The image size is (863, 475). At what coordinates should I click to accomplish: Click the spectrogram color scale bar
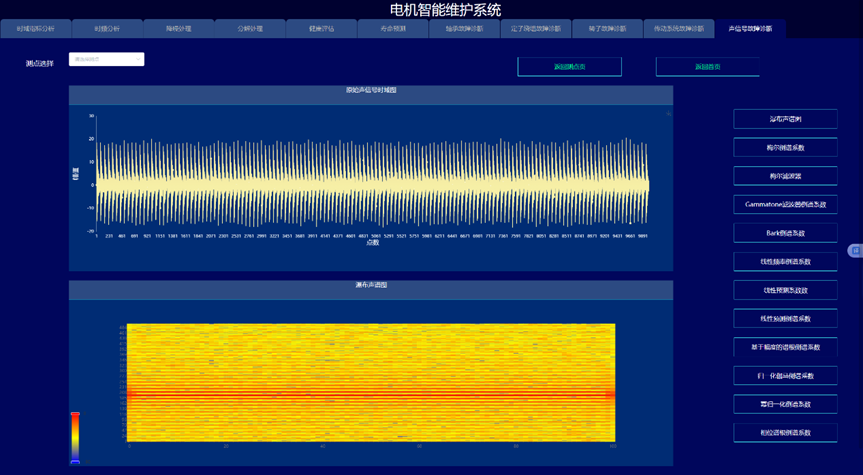[75, 438]
